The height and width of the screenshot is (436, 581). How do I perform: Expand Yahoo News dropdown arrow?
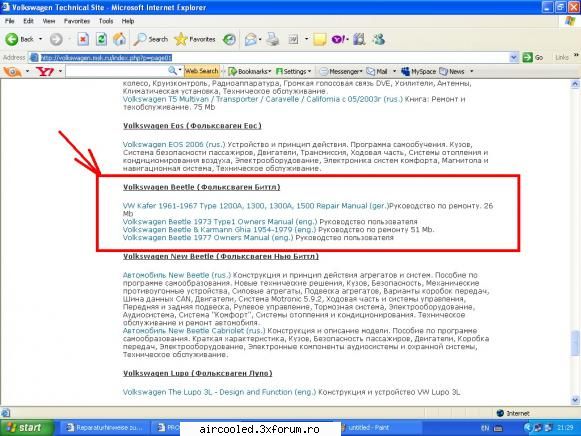coord(471,71)
